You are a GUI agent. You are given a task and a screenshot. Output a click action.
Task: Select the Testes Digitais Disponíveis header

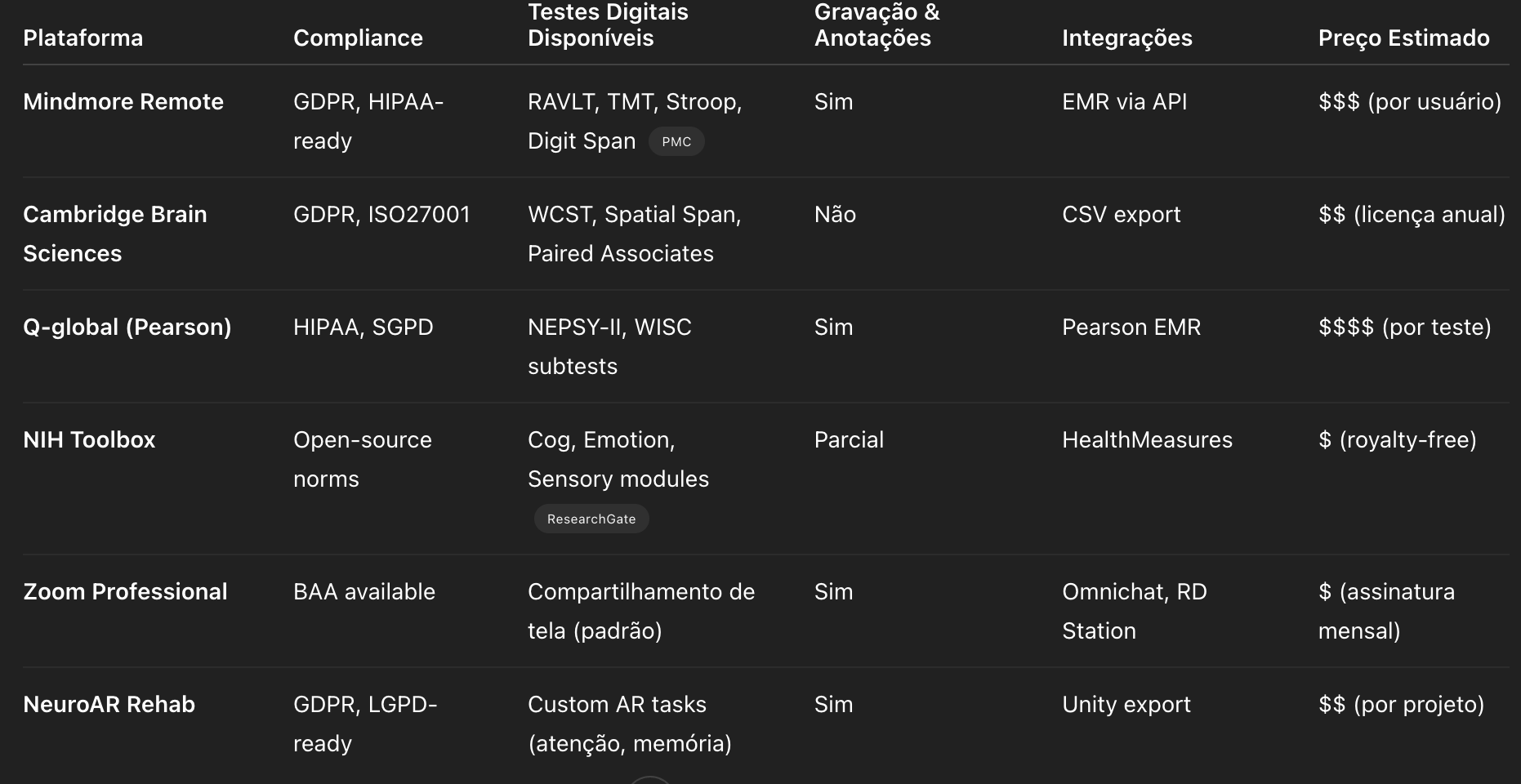[608, 24]
